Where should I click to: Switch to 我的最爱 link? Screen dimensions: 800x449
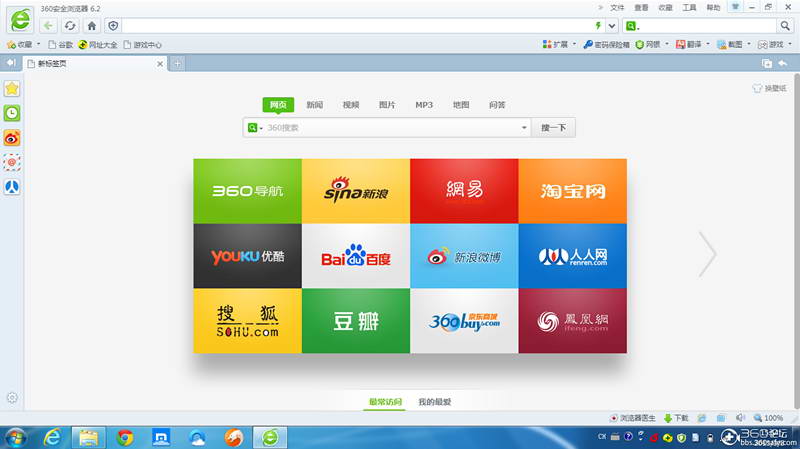pos(435,402)
